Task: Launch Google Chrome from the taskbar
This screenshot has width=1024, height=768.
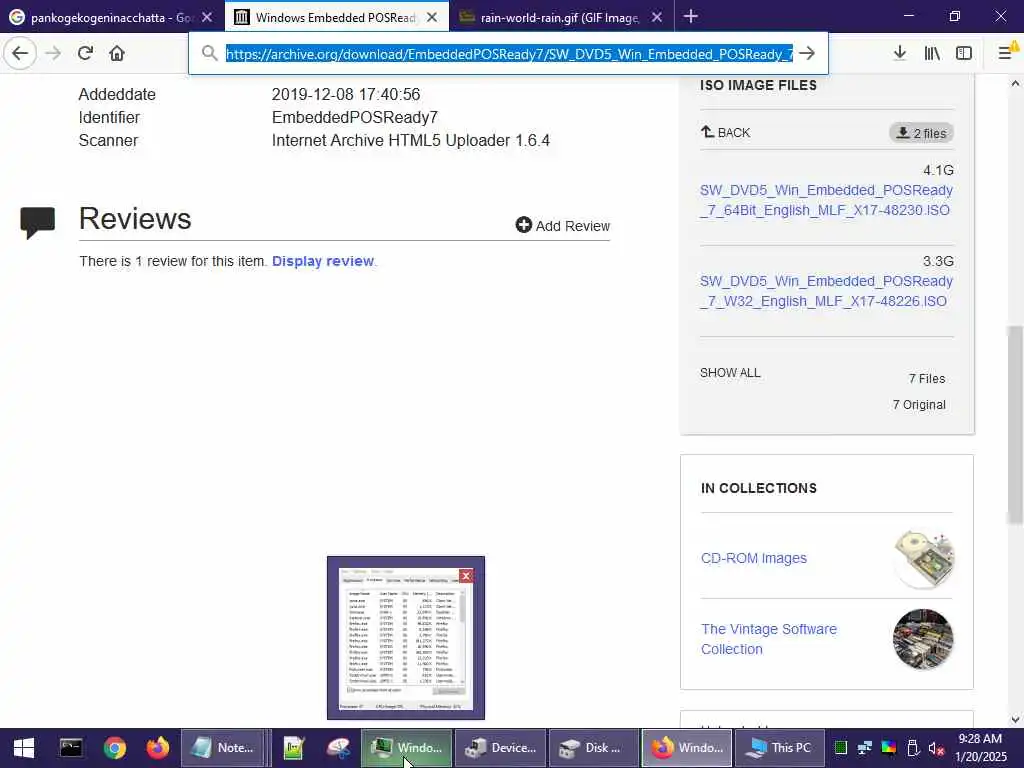Action: pyautogui.click(x=114, y=748)
